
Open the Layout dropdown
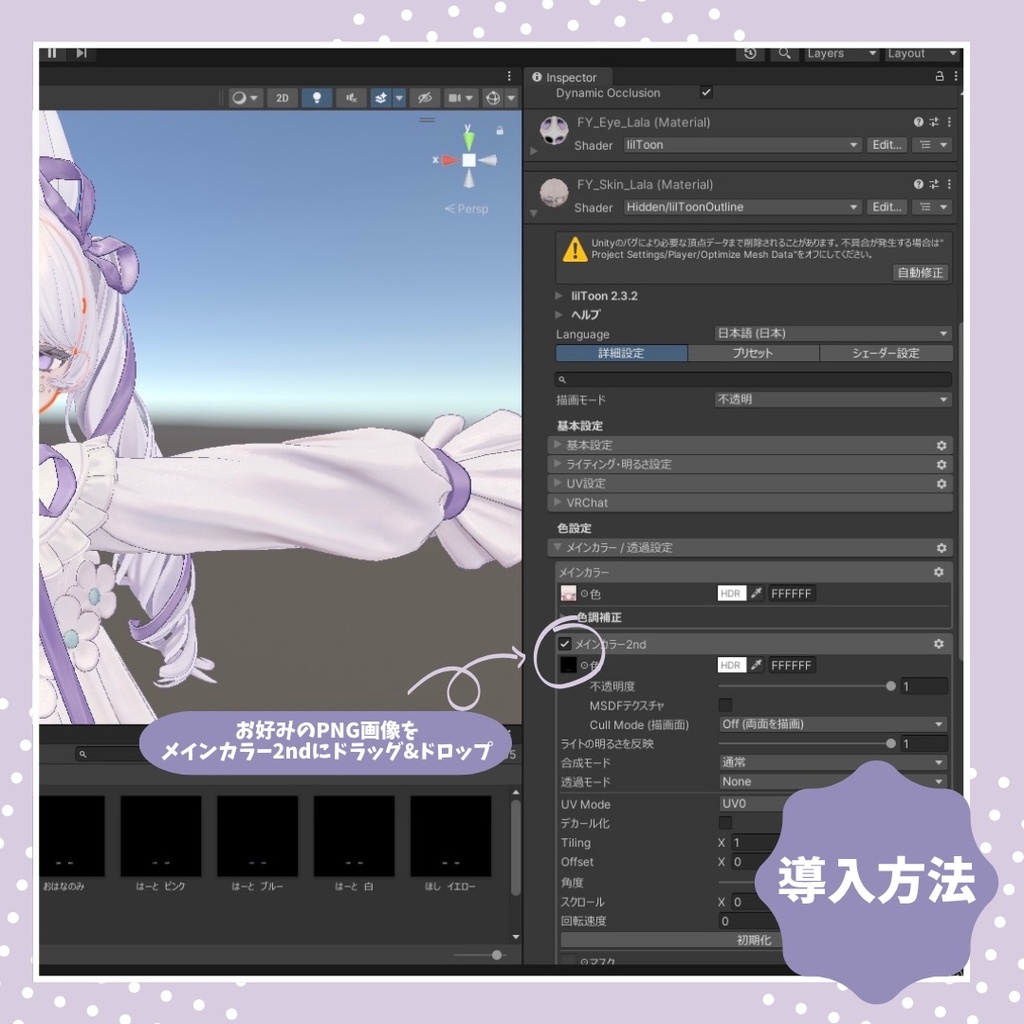921,54
